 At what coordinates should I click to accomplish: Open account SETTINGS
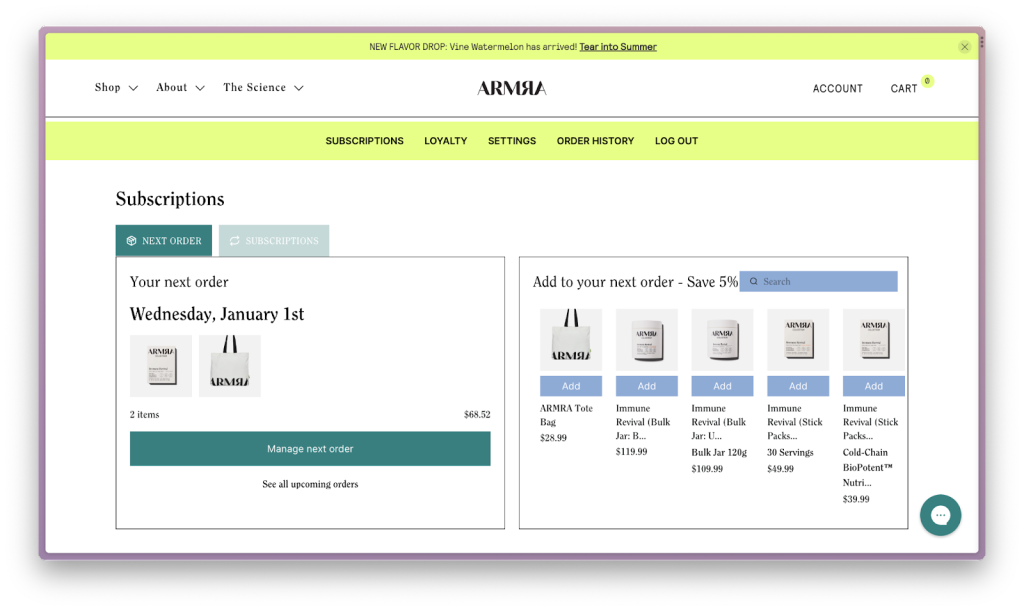[512, 141]
